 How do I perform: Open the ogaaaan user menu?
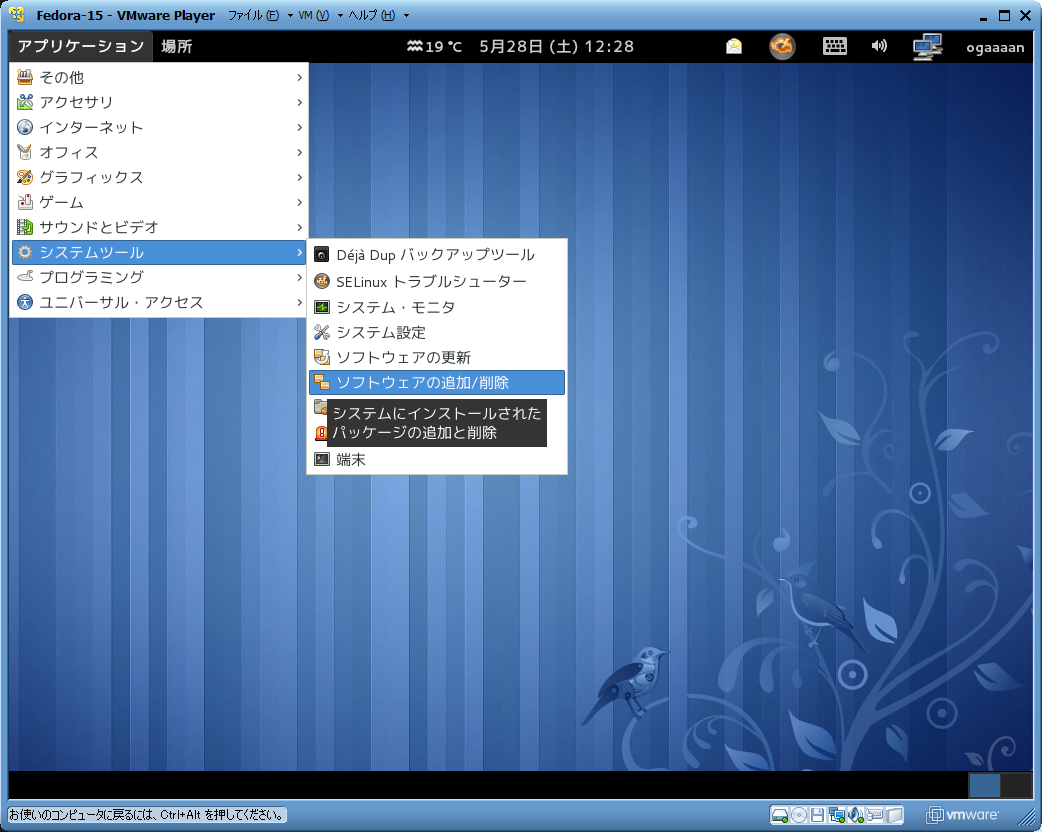pos(995,47)
